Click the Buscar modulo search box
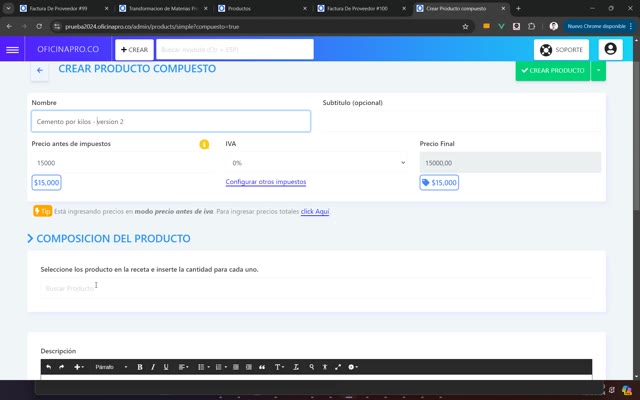This screenshot has height=400, width=640. point(235,49)
